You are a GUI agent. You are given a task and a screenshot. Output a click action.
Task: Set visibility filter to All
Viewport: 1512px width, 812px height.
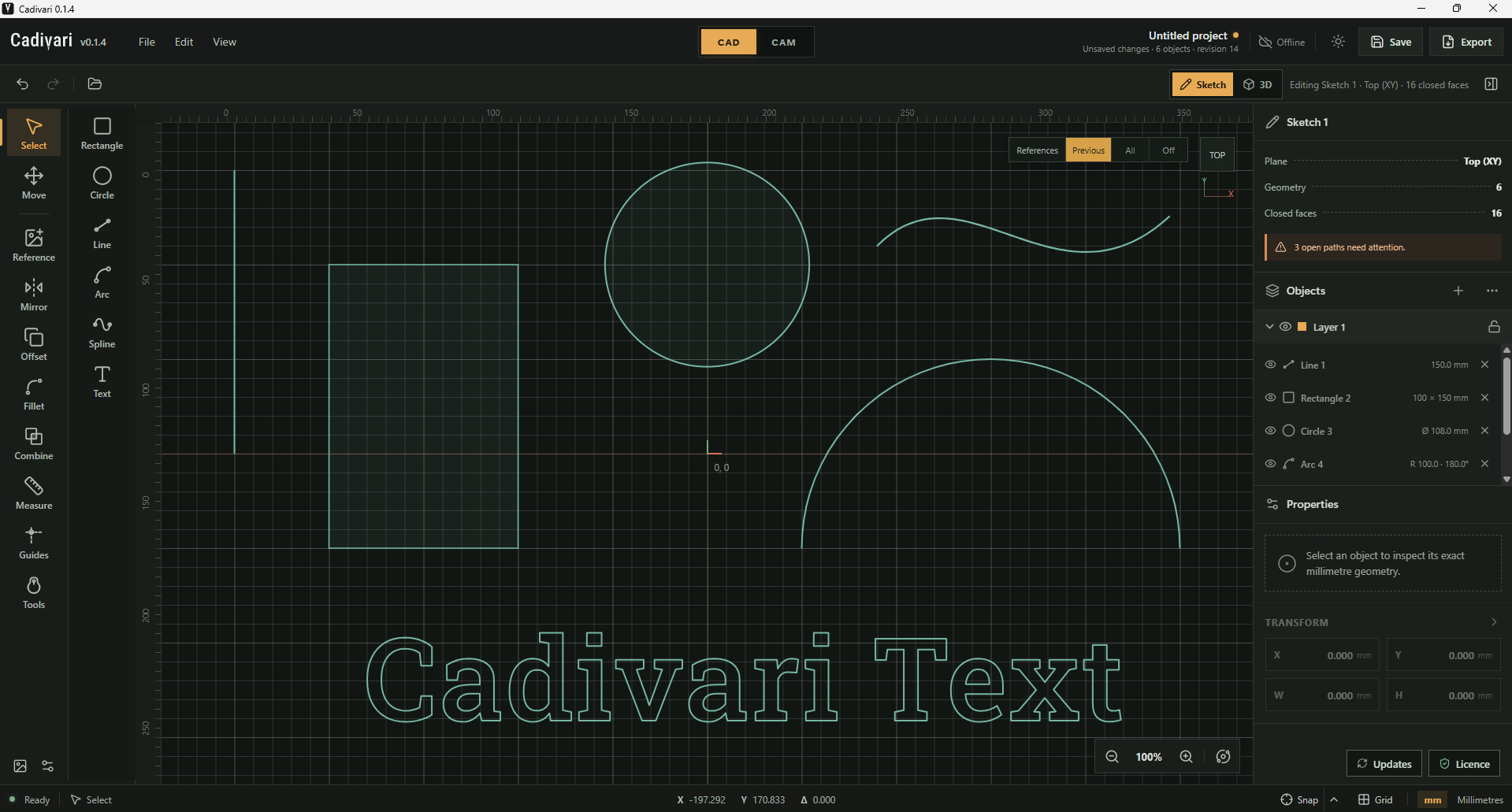[x=1130, y=150]
